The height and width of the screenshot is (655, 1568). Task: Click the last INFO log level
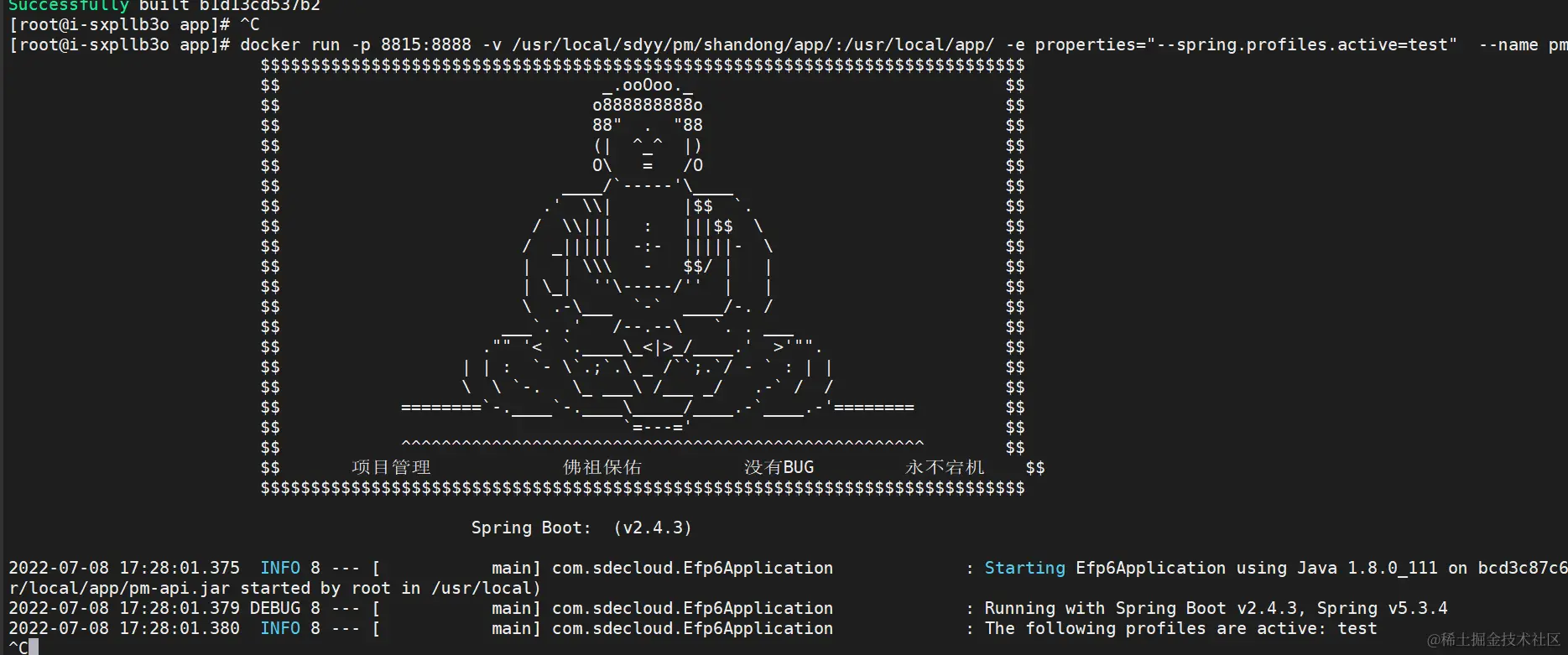coord(280,628)
